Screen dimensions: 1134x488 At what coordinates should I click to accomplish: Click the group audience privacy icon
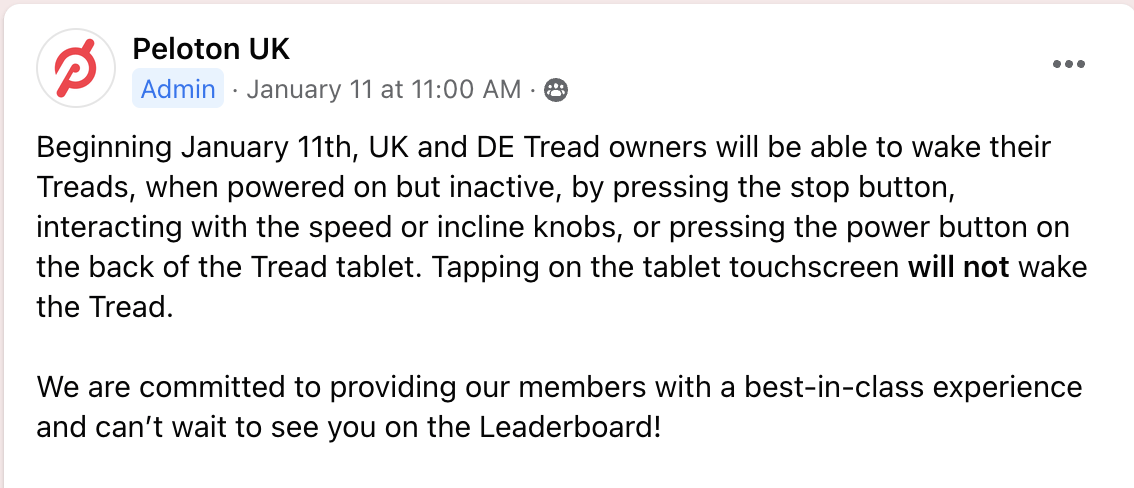tap(555, 90)
